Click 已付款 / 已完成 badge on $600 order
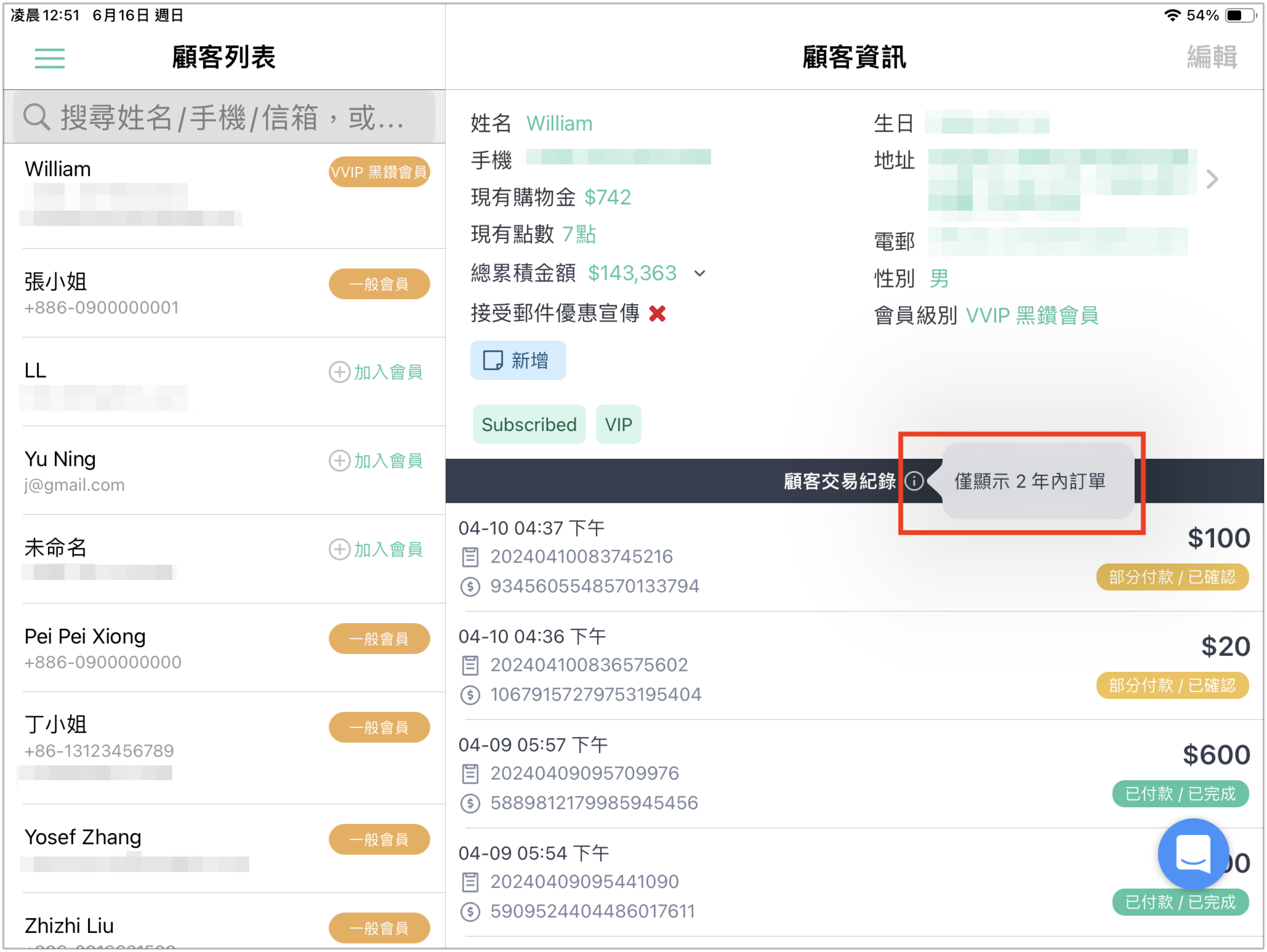 tap(1181, 794)
